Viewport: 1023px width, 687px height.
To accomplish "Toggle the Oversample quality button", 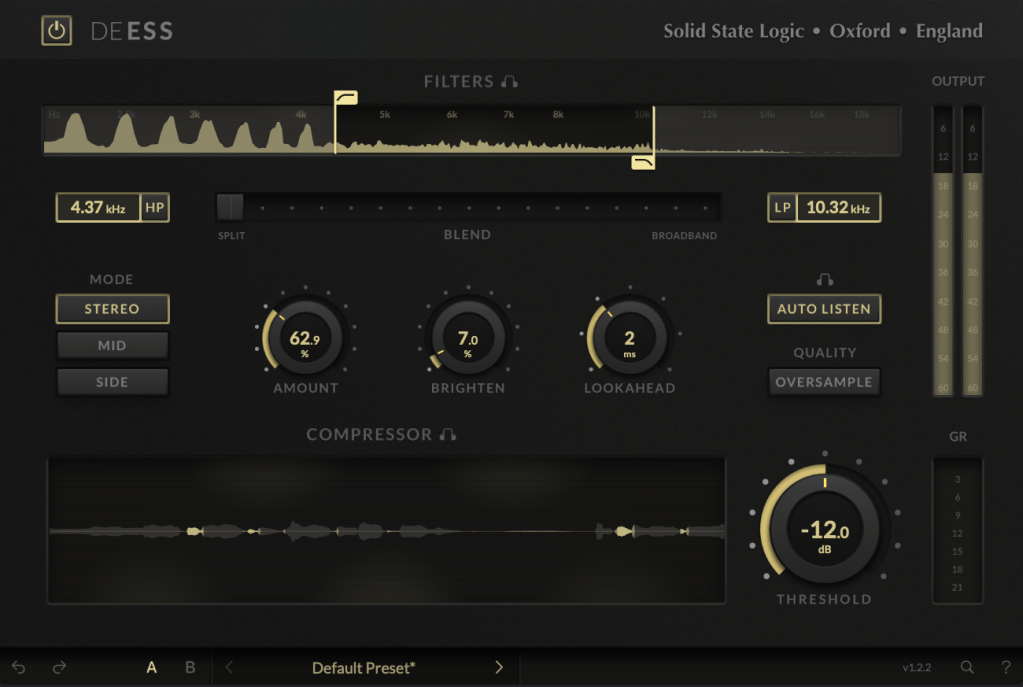I will pyautogui.click(x=824, y=382).
